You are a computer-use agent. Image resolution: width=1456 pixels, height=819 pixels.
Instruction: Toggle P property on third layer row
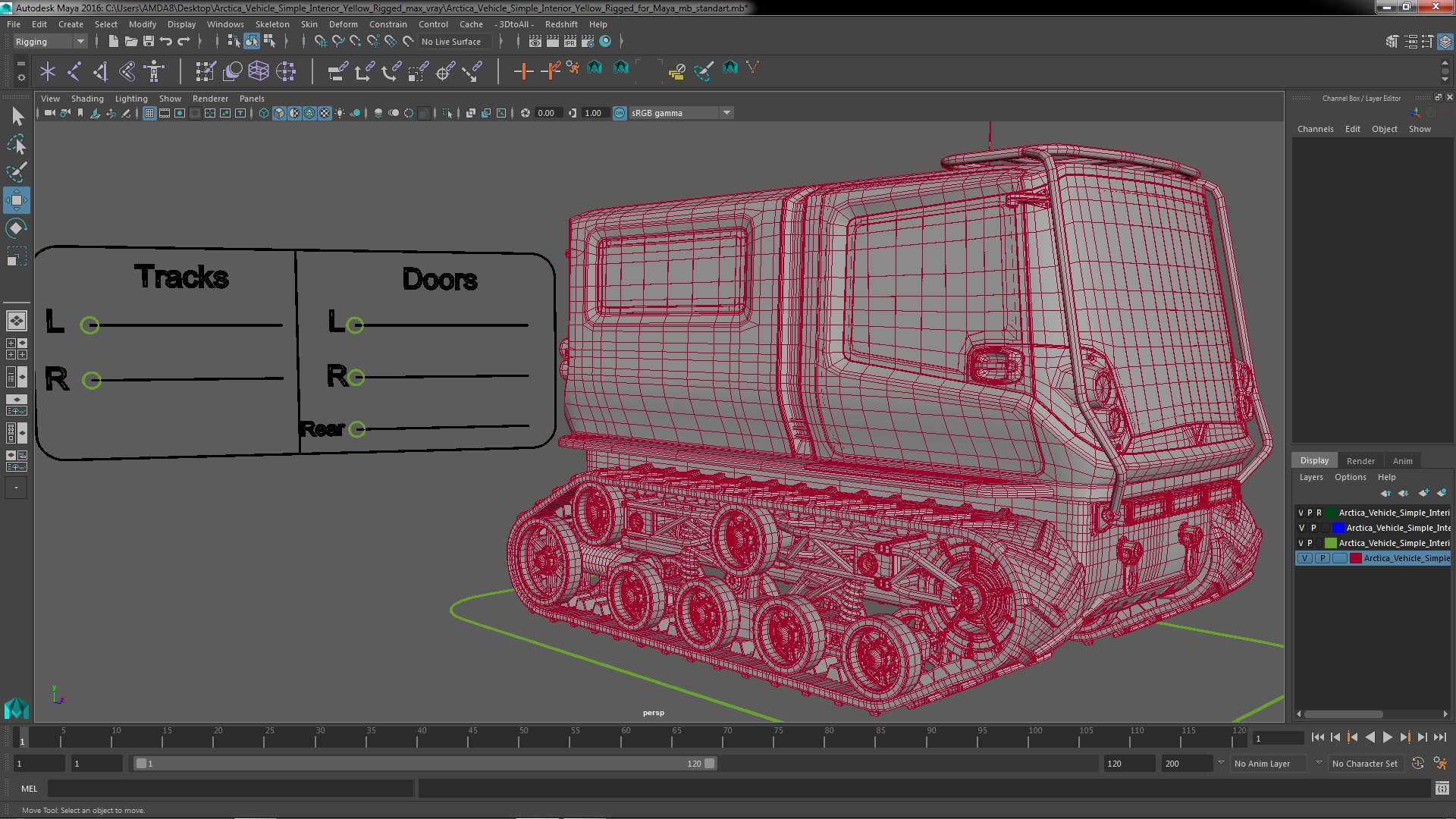(1309, 541)
